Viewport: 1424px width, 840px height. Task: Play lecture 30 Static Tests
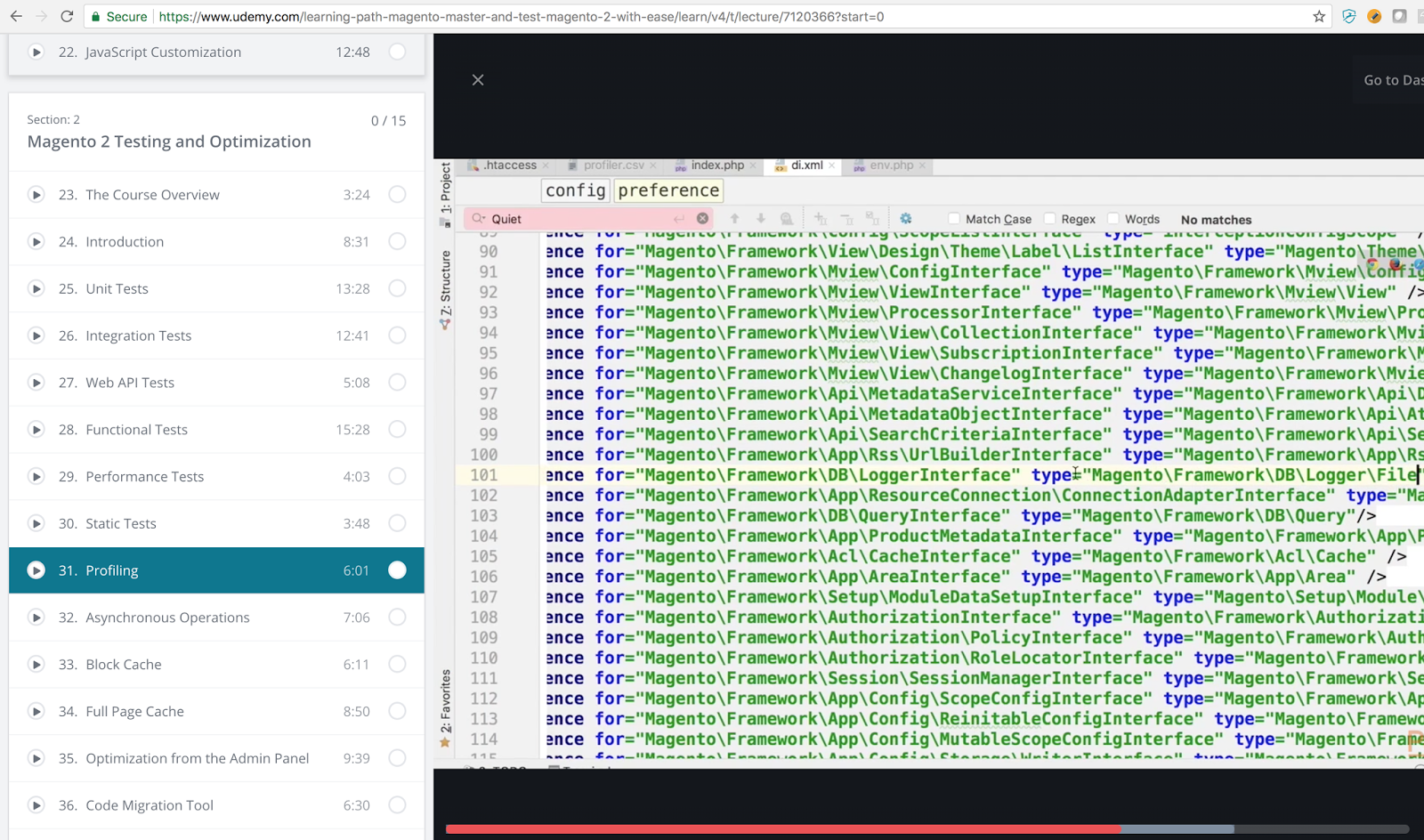point(36,523)
